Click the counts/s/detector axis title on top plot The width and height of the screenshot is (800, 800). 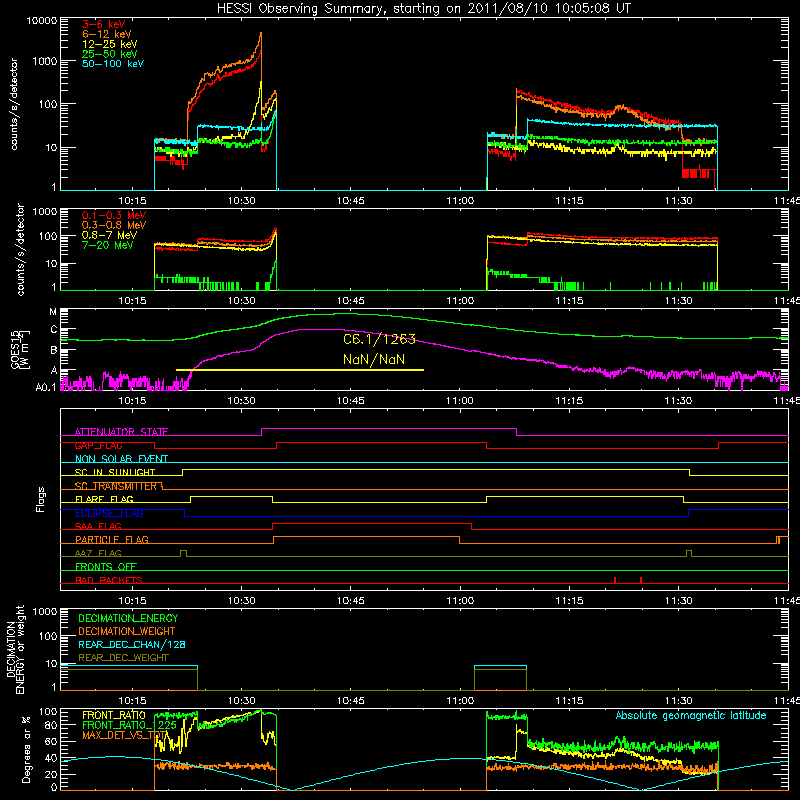click(14, 104)
